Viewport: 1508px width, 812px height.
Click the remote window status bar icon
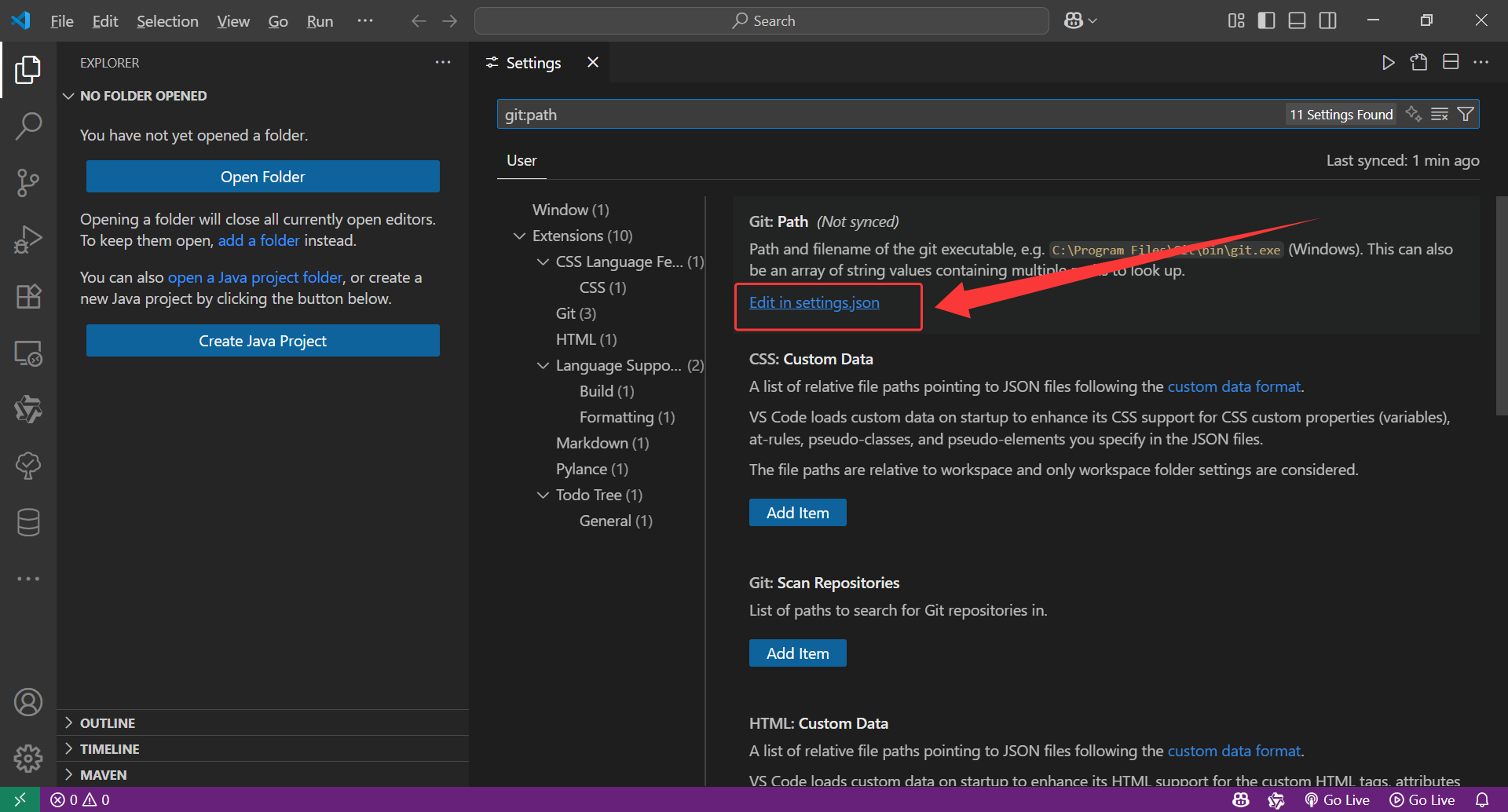click(20, 799)
